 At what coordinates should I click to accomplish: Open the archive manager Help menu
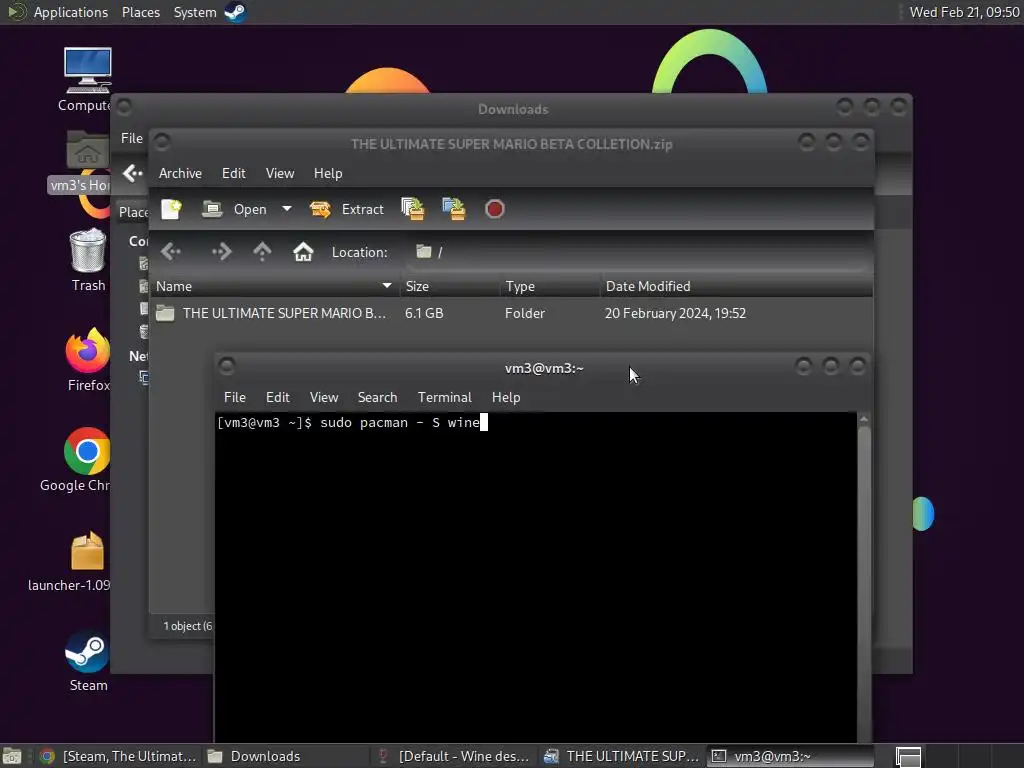(328, 173)
